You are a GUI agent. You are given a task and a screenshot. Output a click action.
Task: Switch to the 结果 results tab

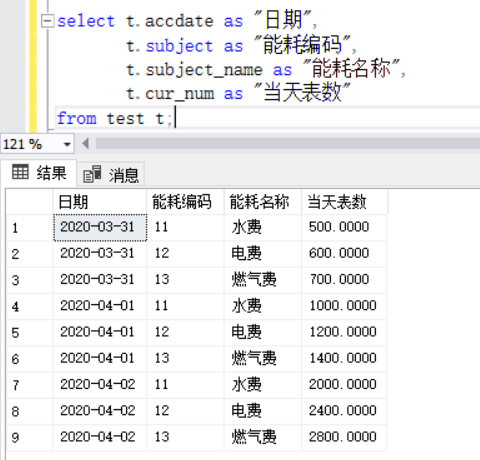[x=39, y=173]
